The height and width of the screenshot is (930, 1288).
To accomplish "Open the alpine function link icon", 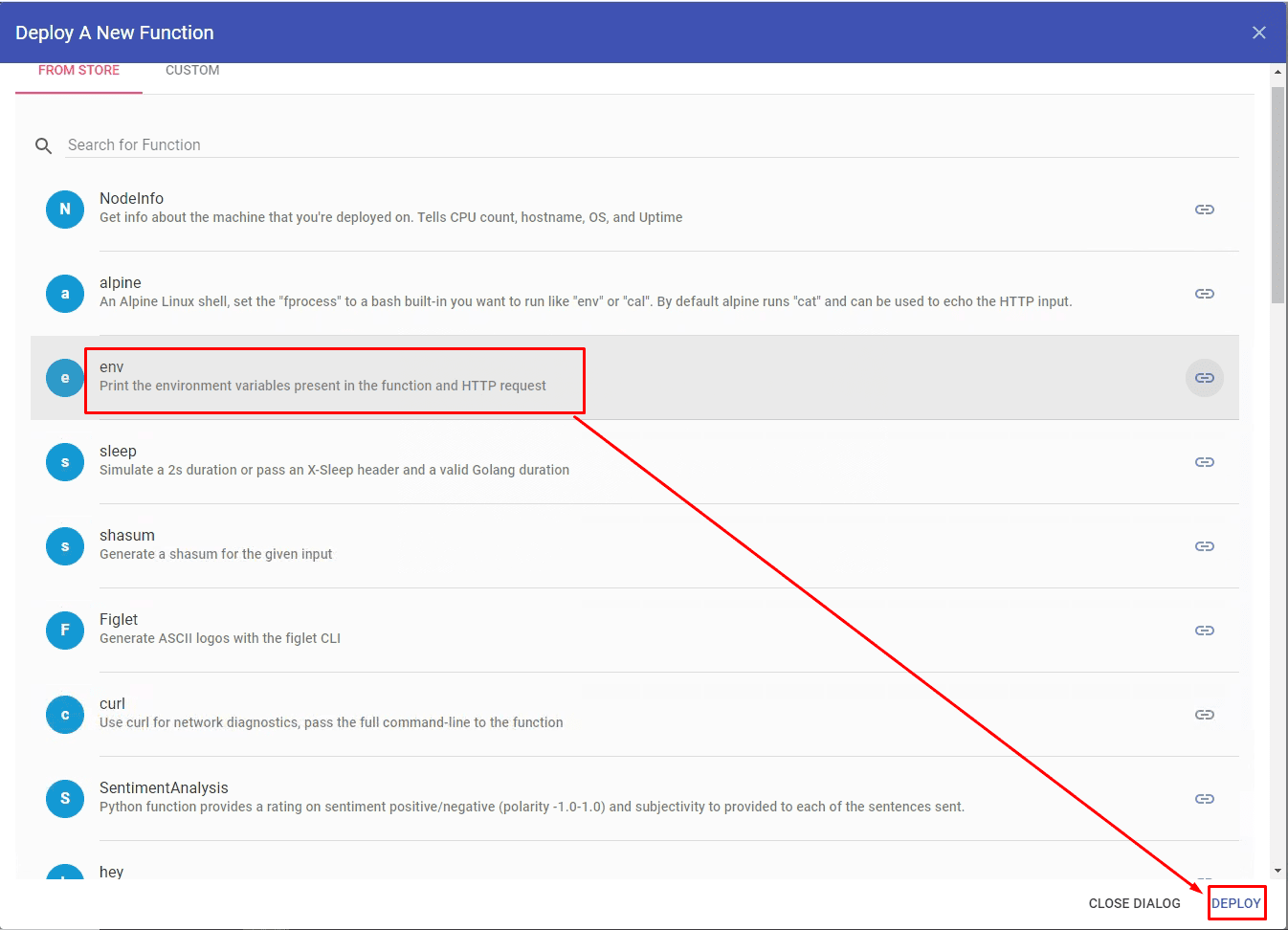I will 1205,294.
